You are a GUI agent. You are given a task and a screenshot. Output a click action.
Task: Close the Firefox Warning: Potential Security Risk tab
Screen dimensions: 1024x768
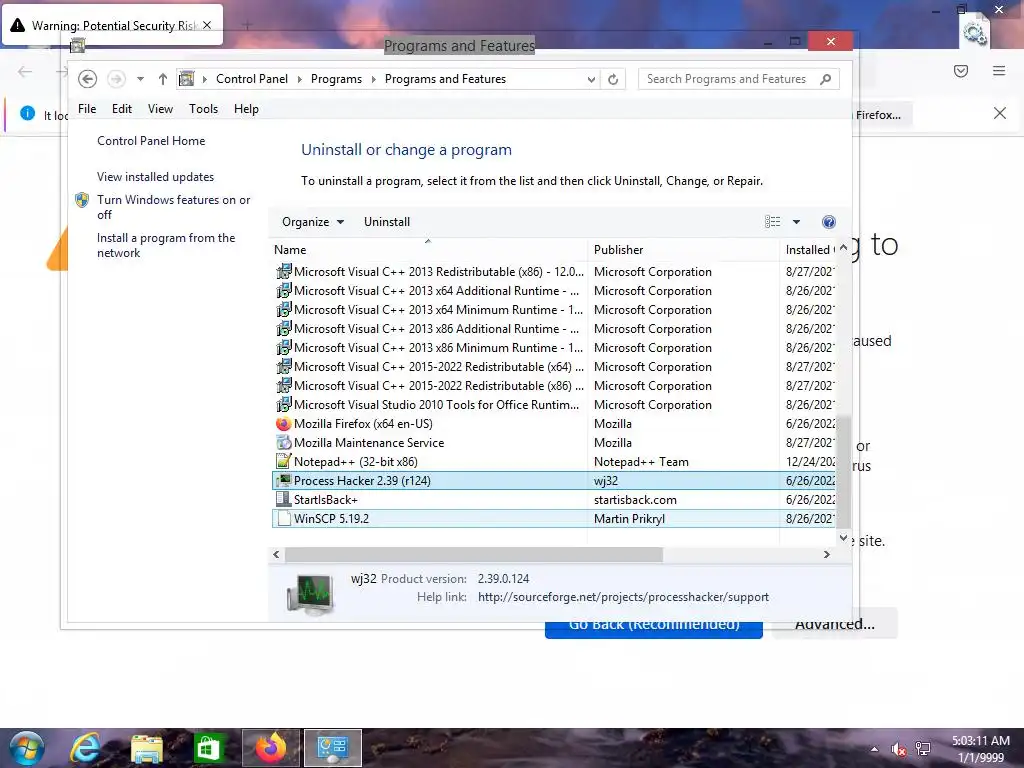[x=206, y=25]
